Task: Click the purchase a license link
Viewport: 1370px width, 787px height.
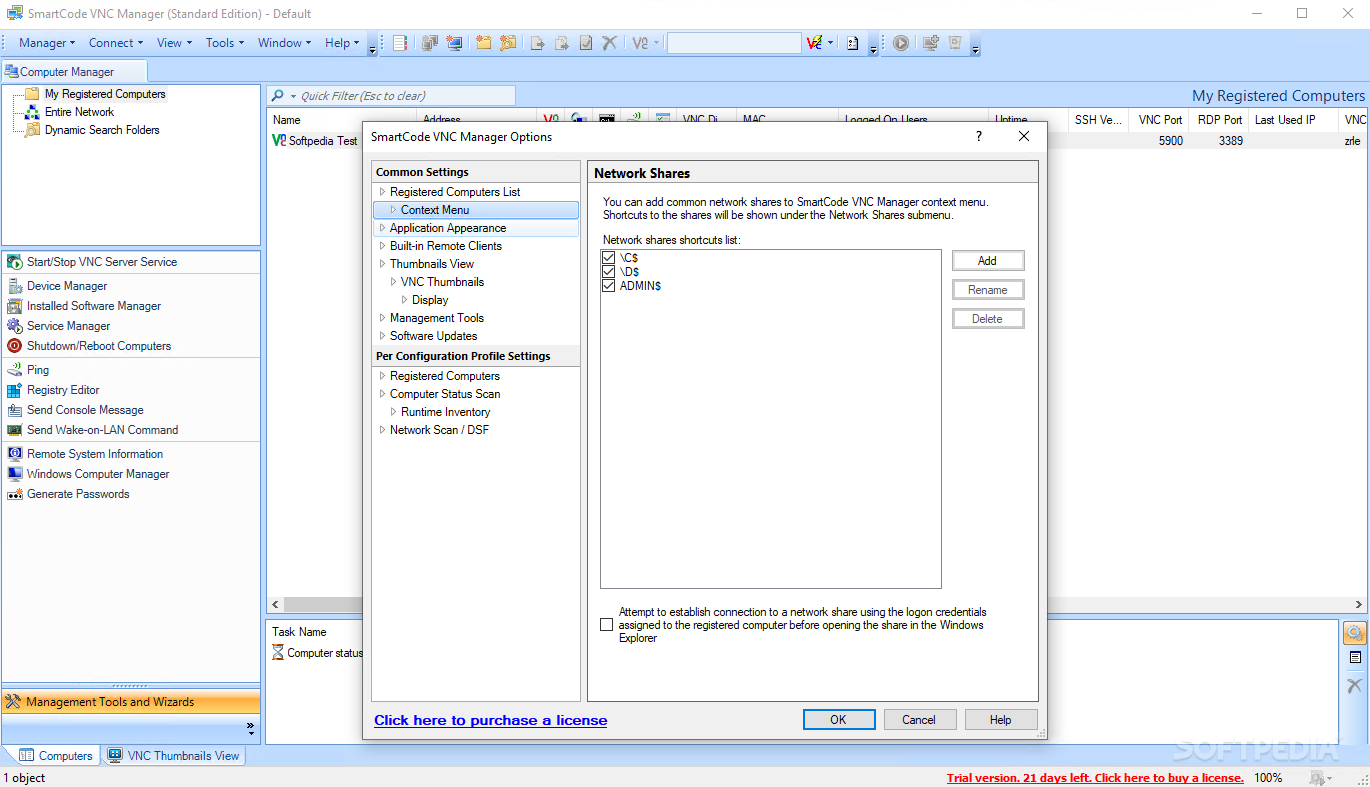Action: point(491,720)
